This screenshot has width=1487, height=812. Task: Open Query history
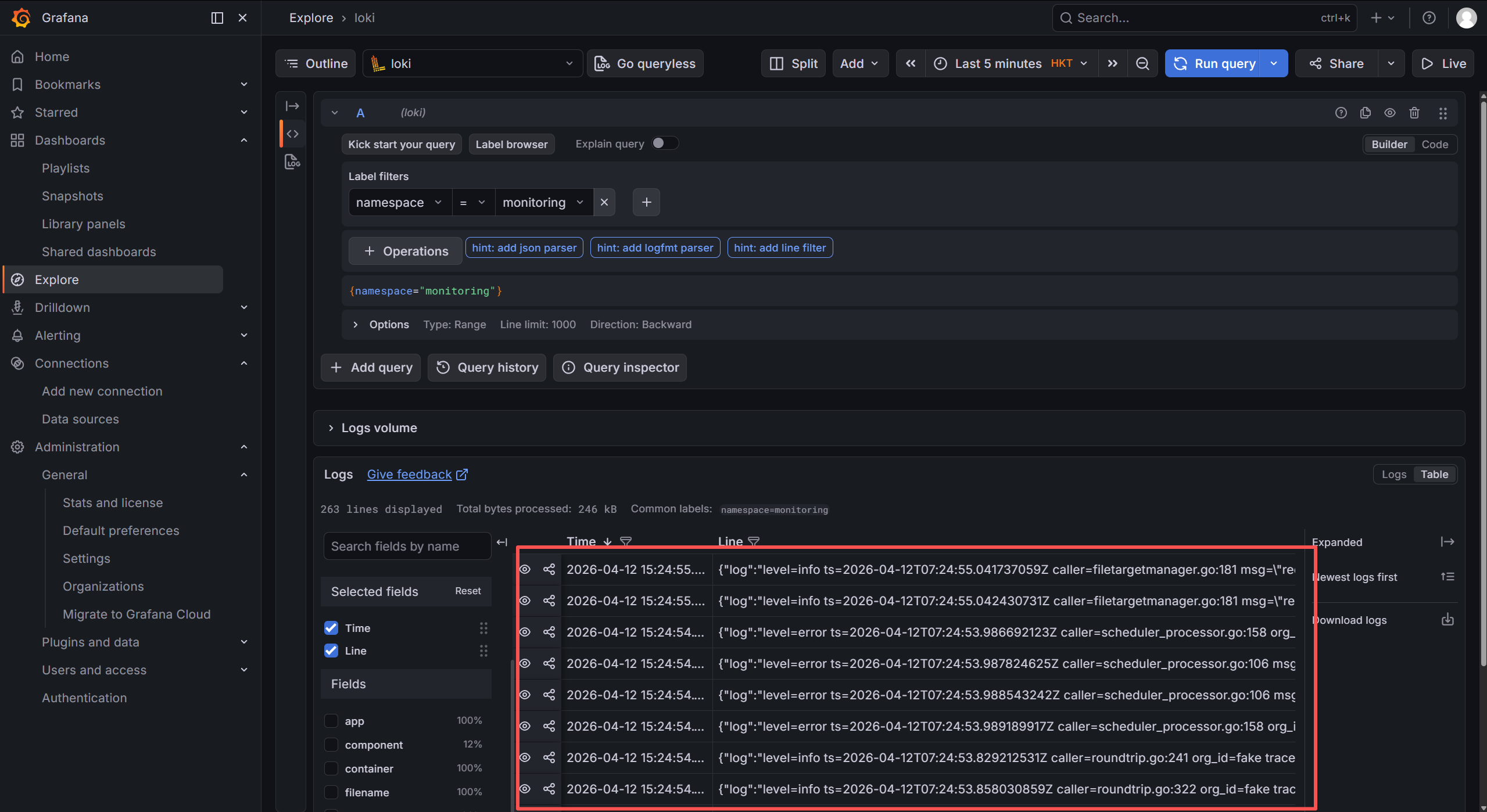point(487,368)
